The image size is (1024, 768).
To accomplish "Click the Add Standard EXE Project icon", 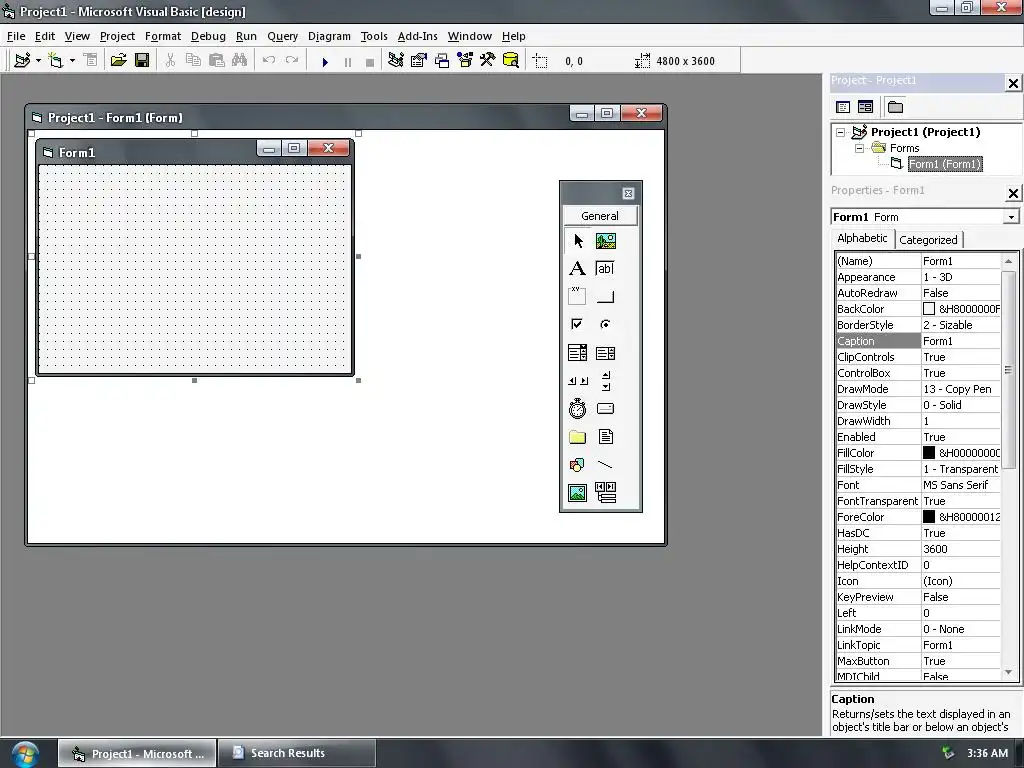I will [22, 61].
